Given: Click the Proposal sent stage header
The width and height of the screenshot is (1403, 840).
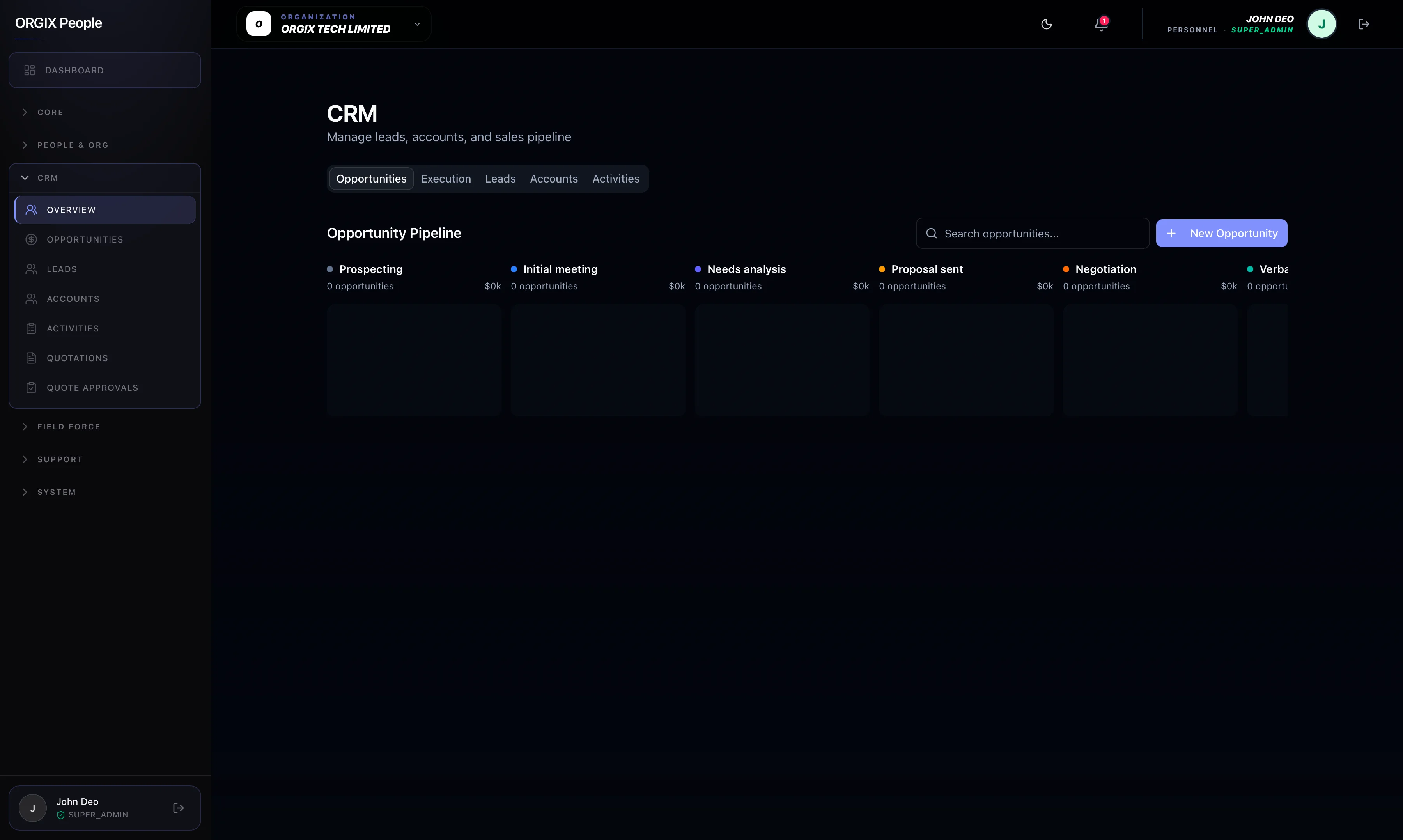Looking at the screenshot, I should (x=927, y=269).
